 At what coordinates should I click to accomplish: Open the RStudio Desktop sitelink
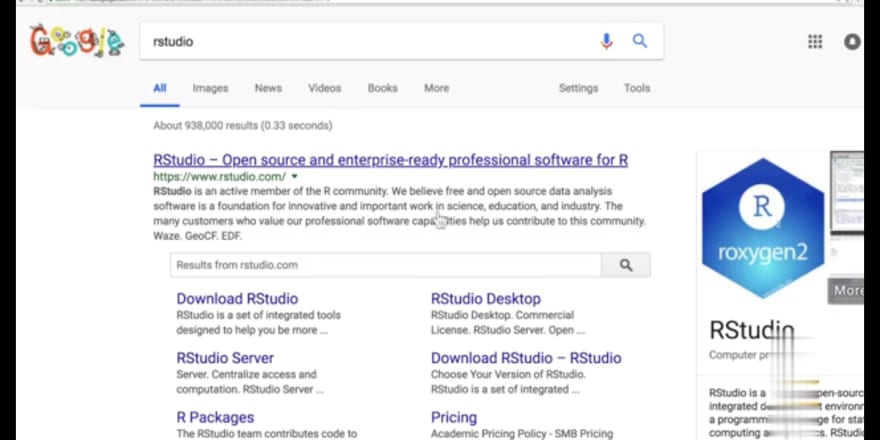pyautogui.click(x=486, y=299)
